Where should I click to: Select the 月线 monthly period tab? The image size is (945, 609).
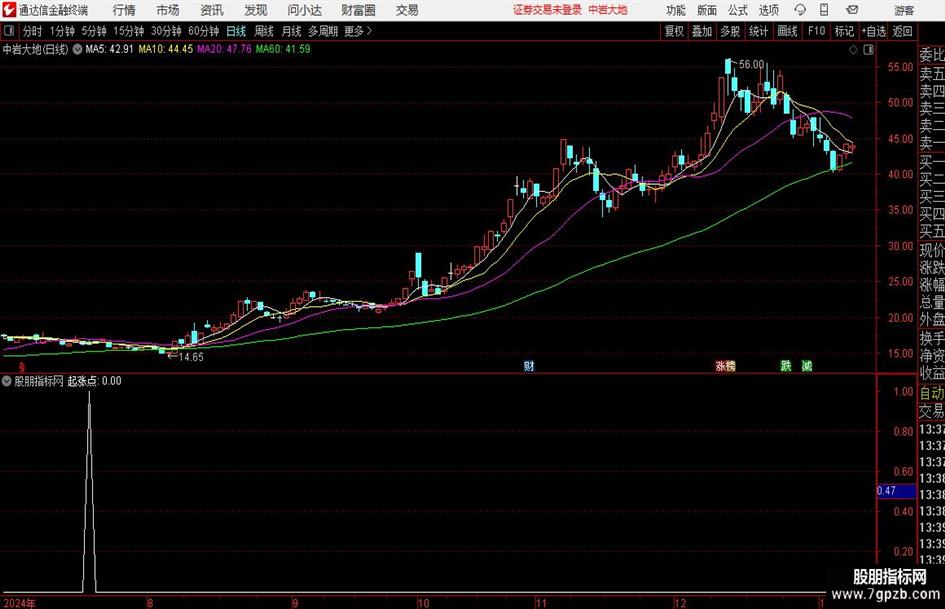(x=291, y=31)
